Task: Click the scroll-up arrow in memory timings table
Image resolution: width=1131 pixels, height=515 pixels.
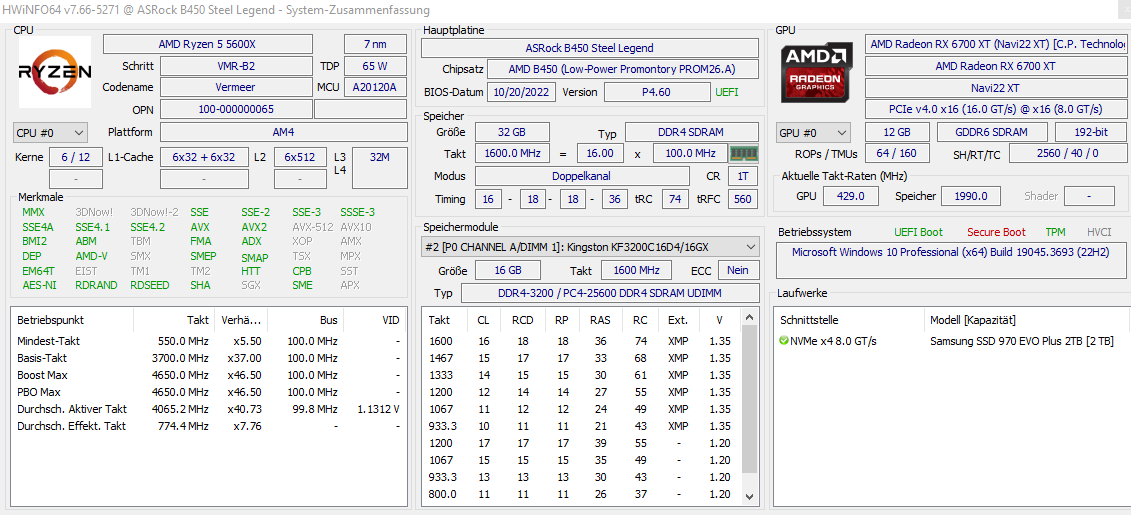Action: point(749,317)
